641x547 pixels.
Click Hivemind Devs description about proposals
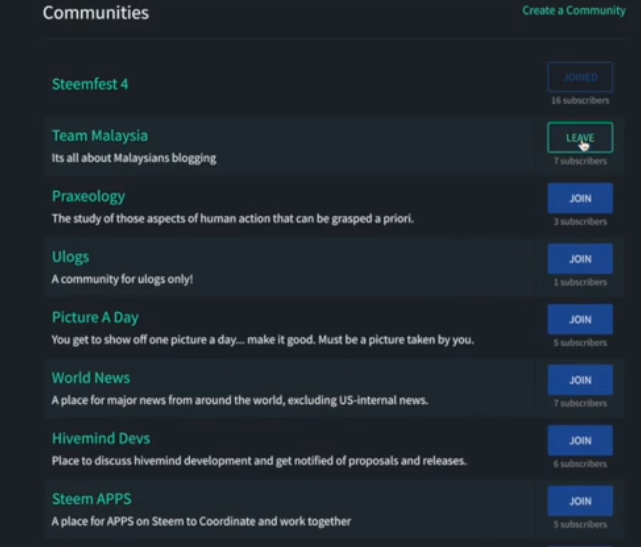259,461
